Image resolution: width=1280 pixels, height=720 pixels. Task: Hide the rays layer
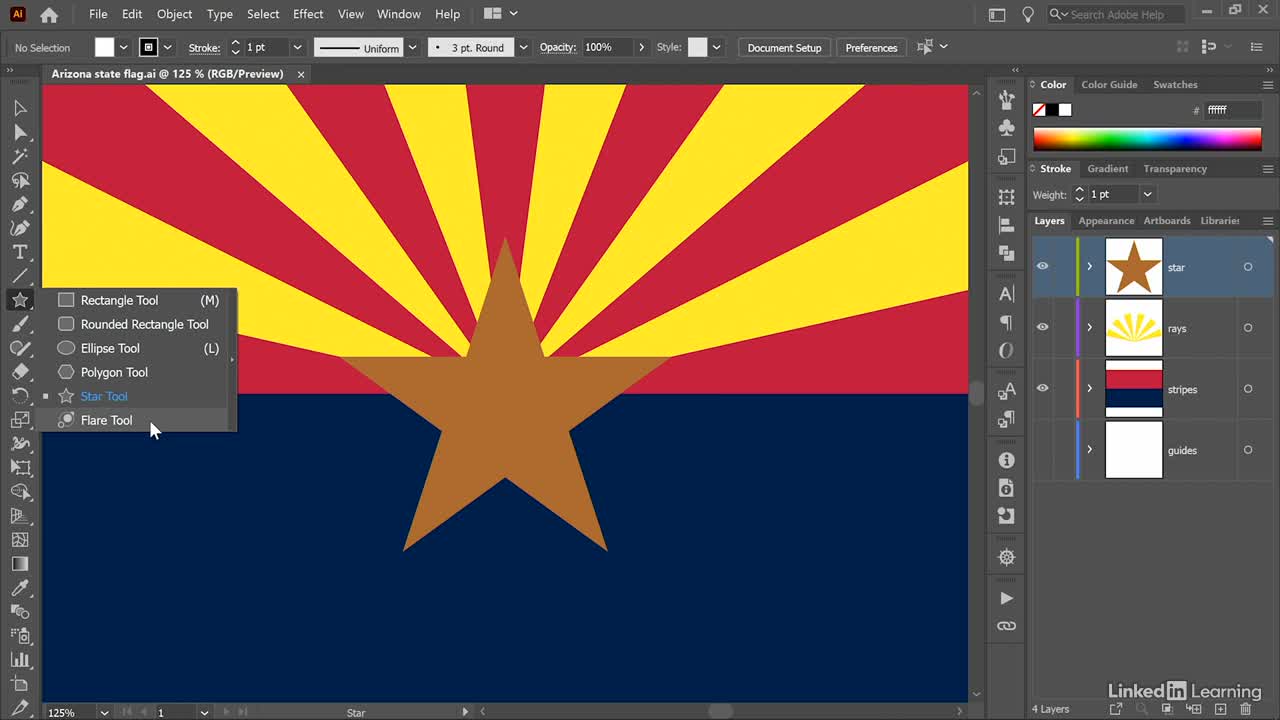[x=1042, y=328]
